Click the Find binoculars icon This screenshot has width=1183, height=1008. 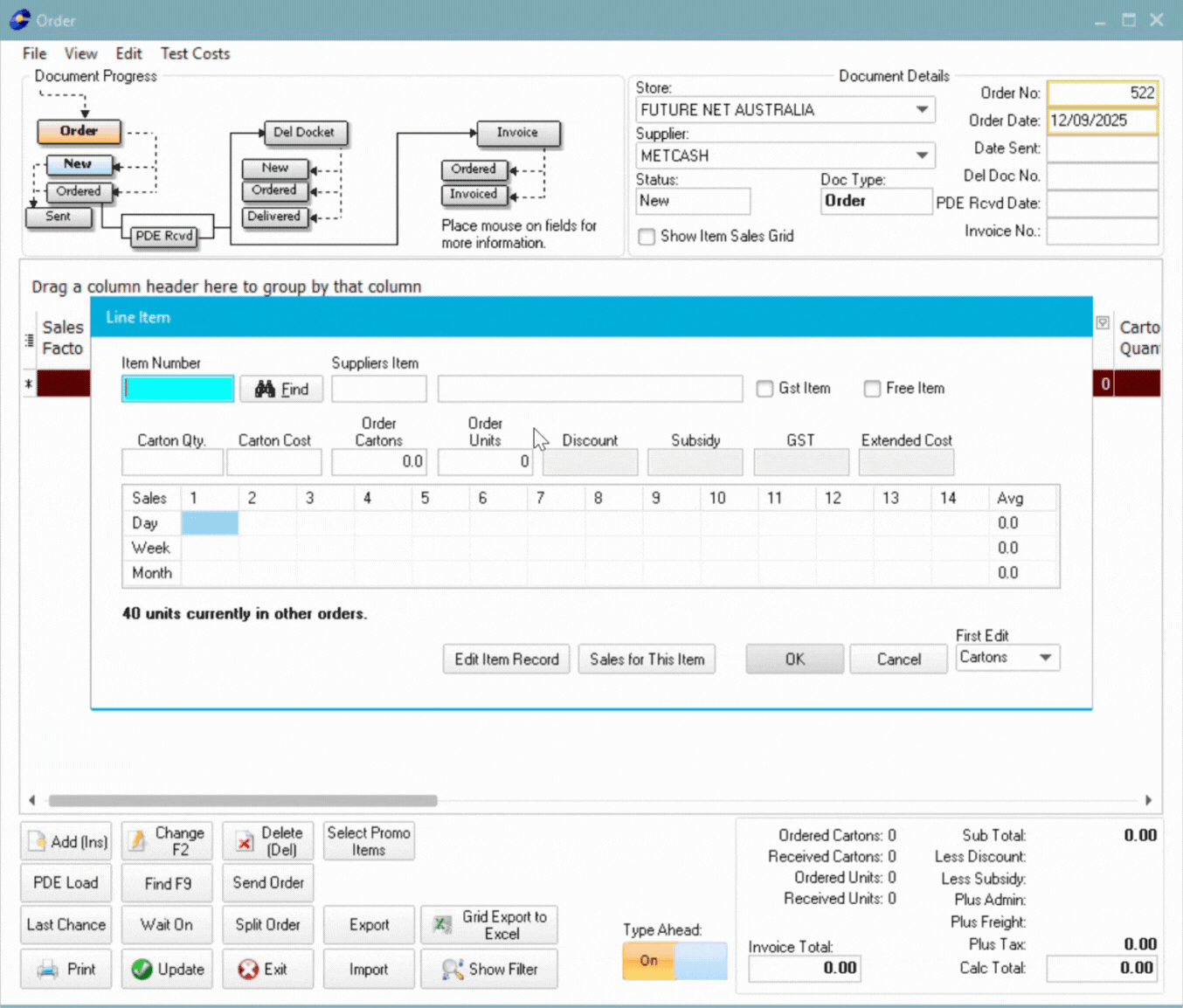pos(264,389)
